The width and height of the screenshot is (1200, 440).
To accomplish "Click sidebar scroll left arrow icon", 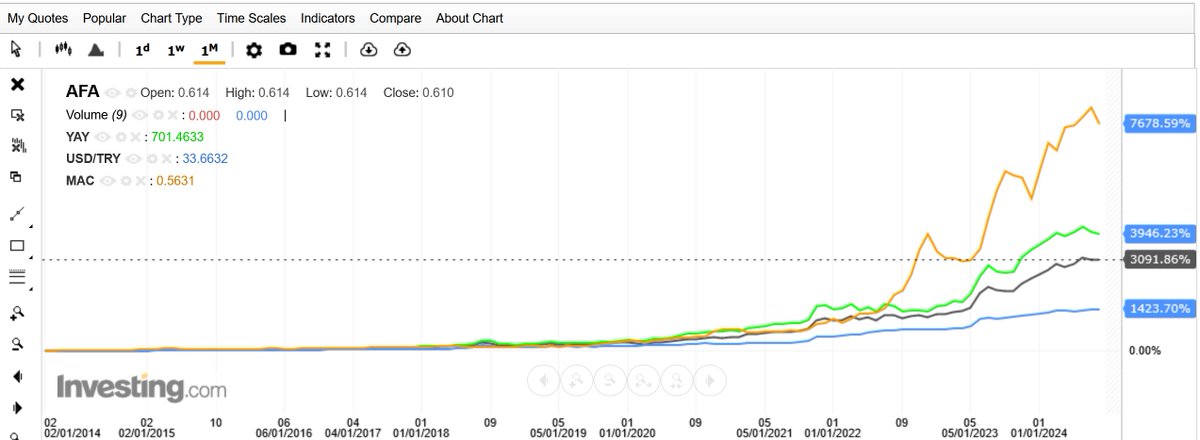I will (17, 377).
